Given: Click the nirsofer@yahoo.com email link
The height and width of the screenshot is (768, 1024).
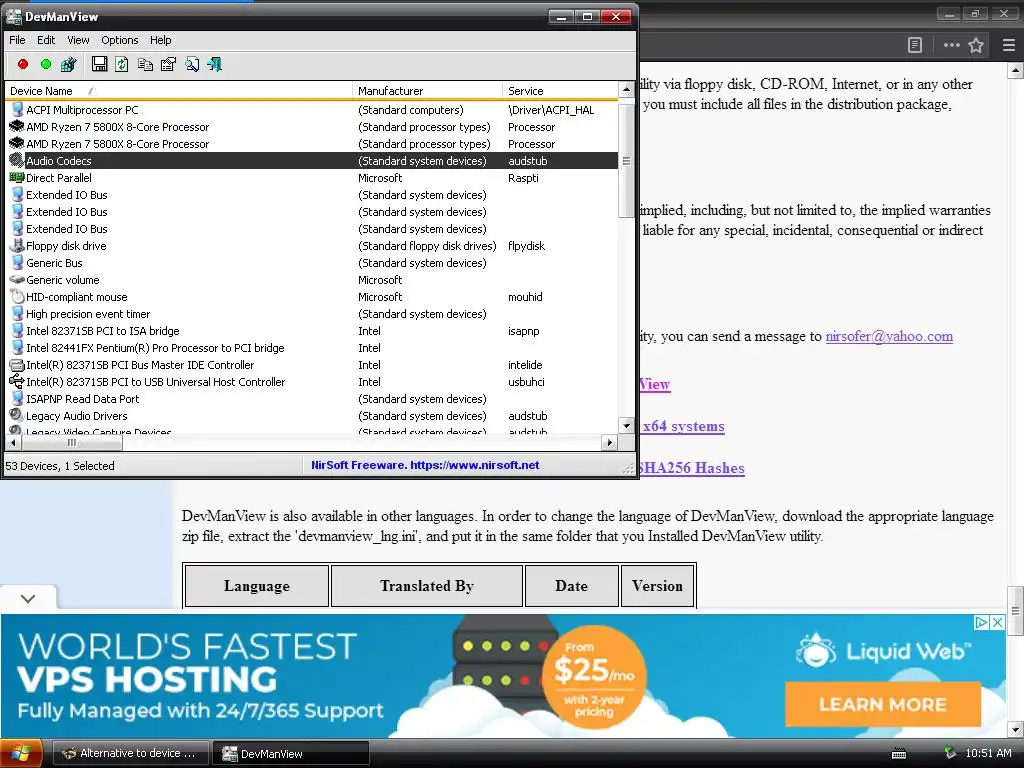Looking at the screenshot, I should click(889, 336).
